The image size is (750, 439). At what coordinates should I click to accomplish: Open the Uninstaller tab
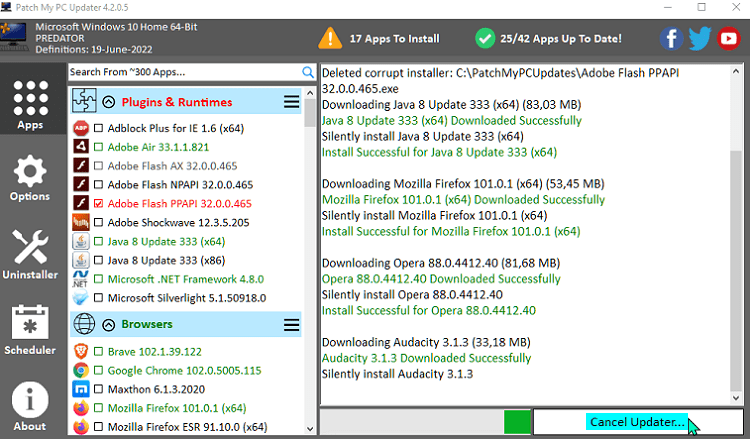point(30,254)
